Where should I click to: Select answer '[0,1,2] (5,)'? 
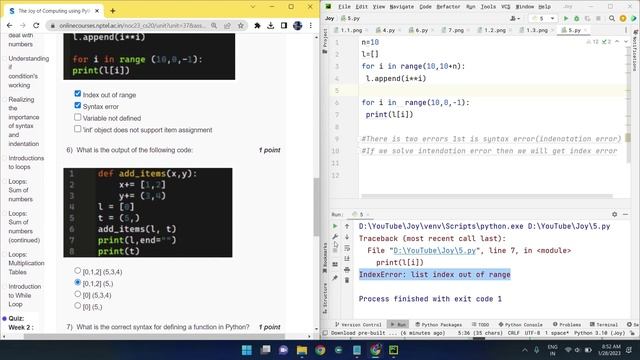tap(78, 282)
